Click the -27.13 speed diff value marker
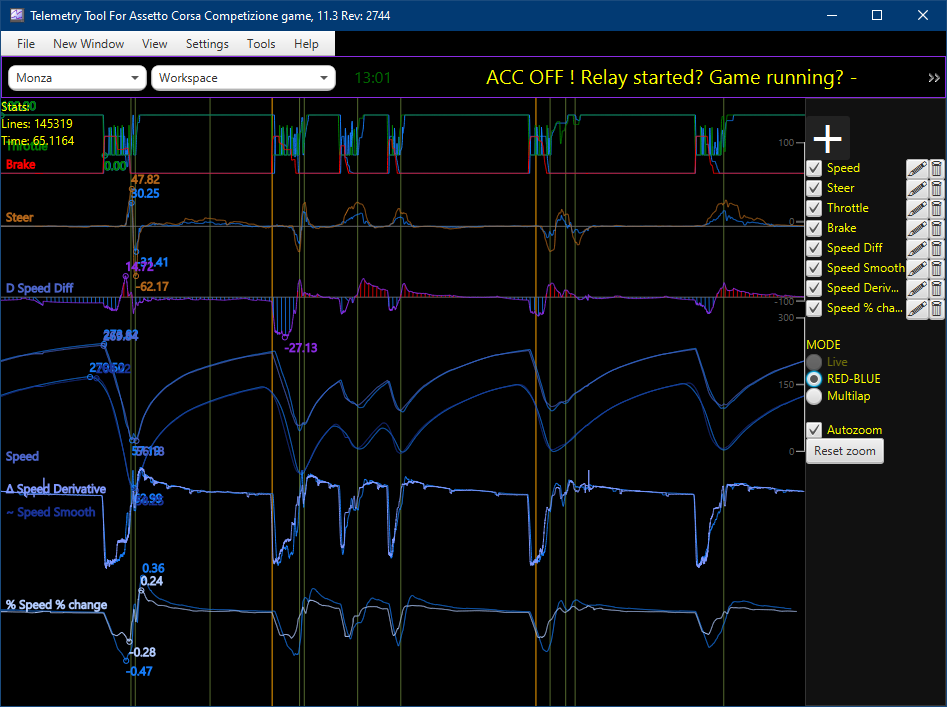Viewport: 947px width, 707px height. (301, 348)
